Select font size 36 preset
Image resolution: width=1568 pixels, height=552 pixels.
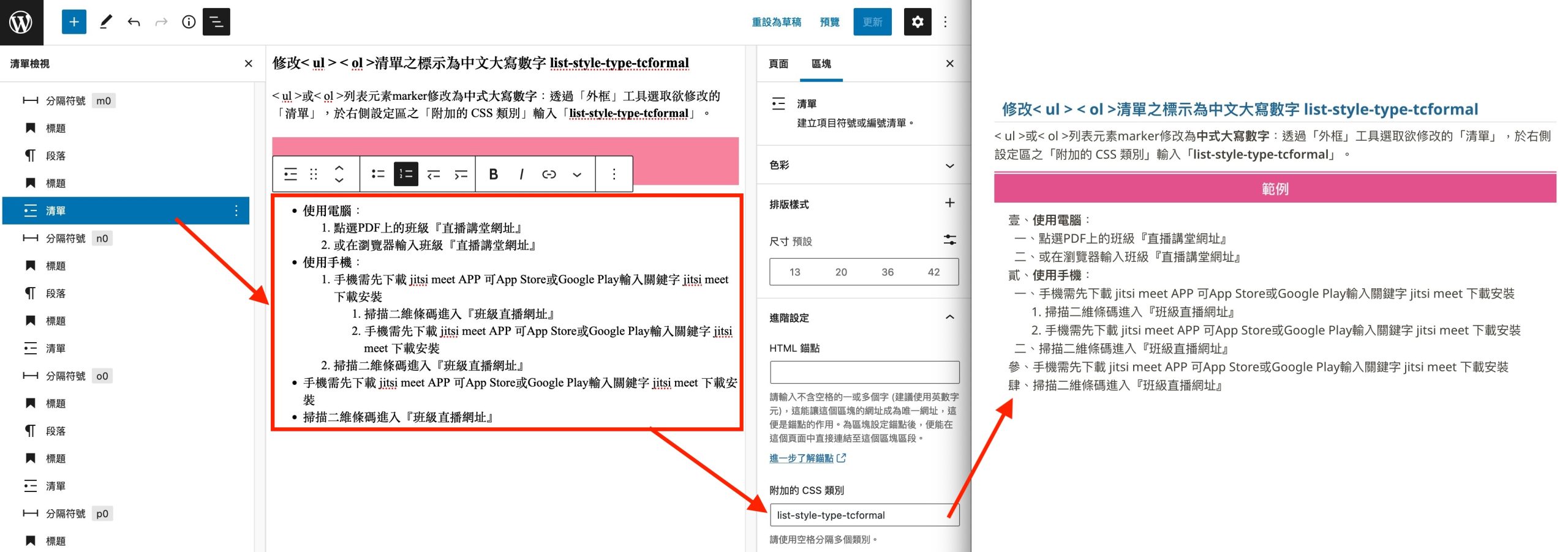coord(887,272)
